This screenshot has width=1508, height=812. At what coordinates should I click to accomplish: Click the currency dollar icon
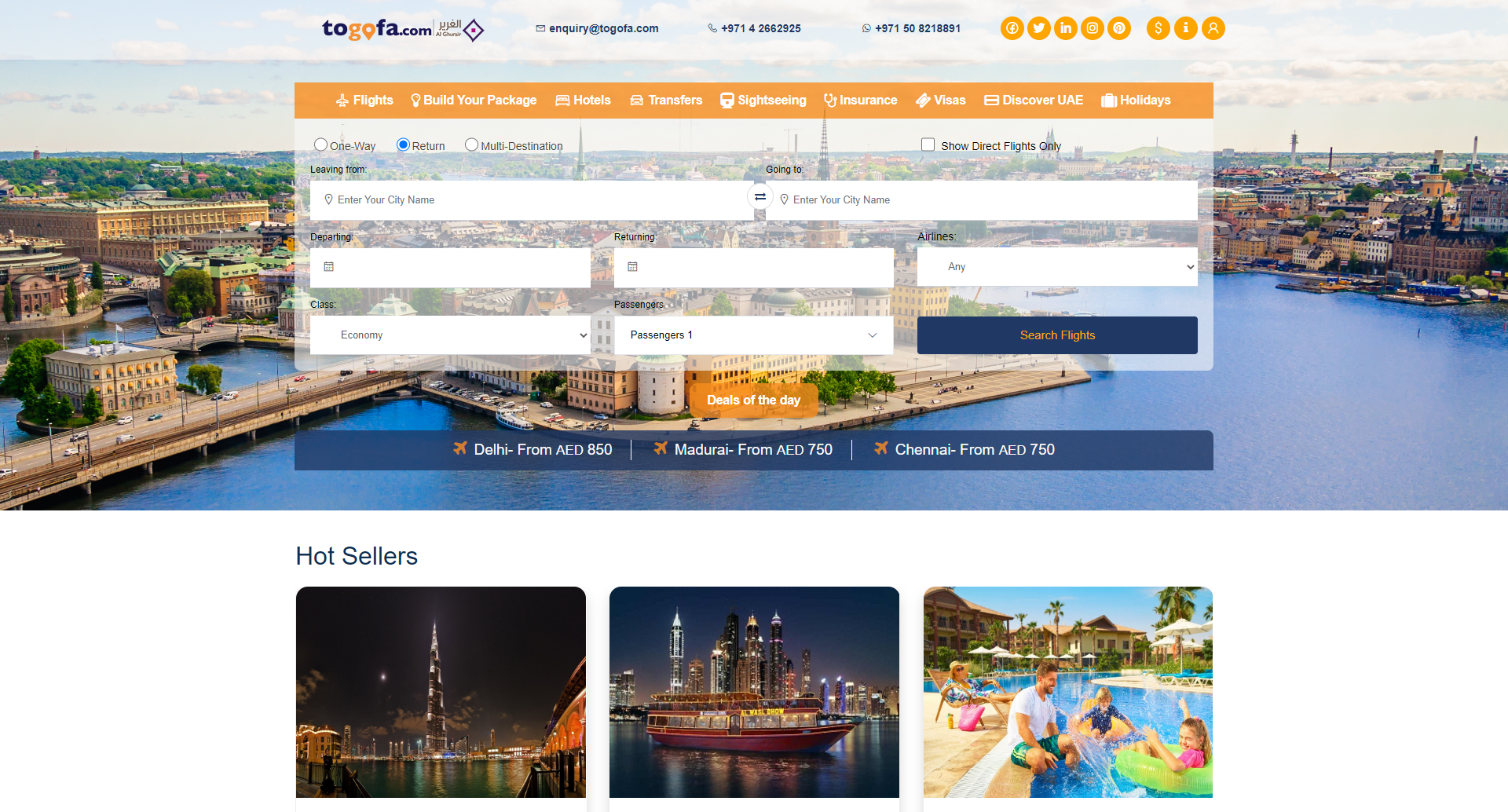pyautogui.click(x=1158, y=28)
